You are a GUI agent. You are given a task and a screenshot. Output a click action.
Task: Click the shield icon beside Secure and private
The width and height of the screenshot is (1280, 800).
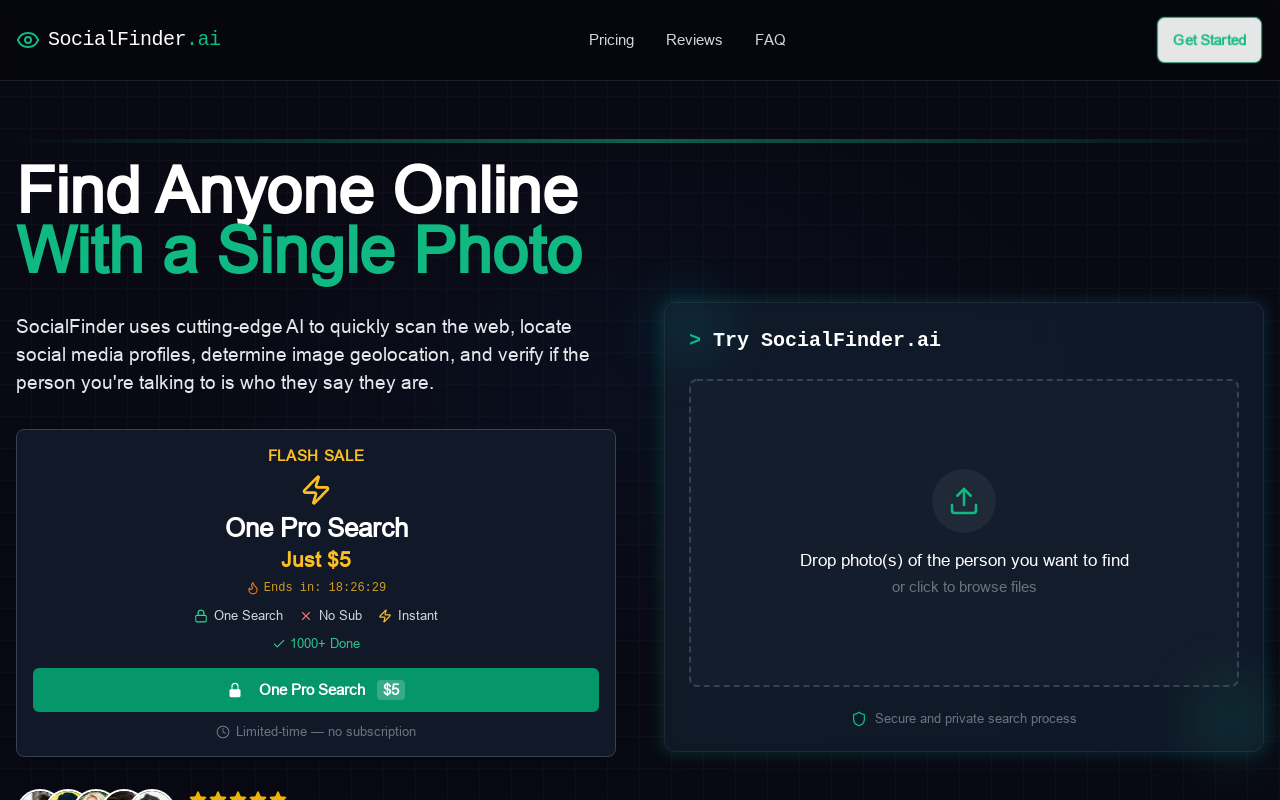pyautogui.click(x=859, y=719)
